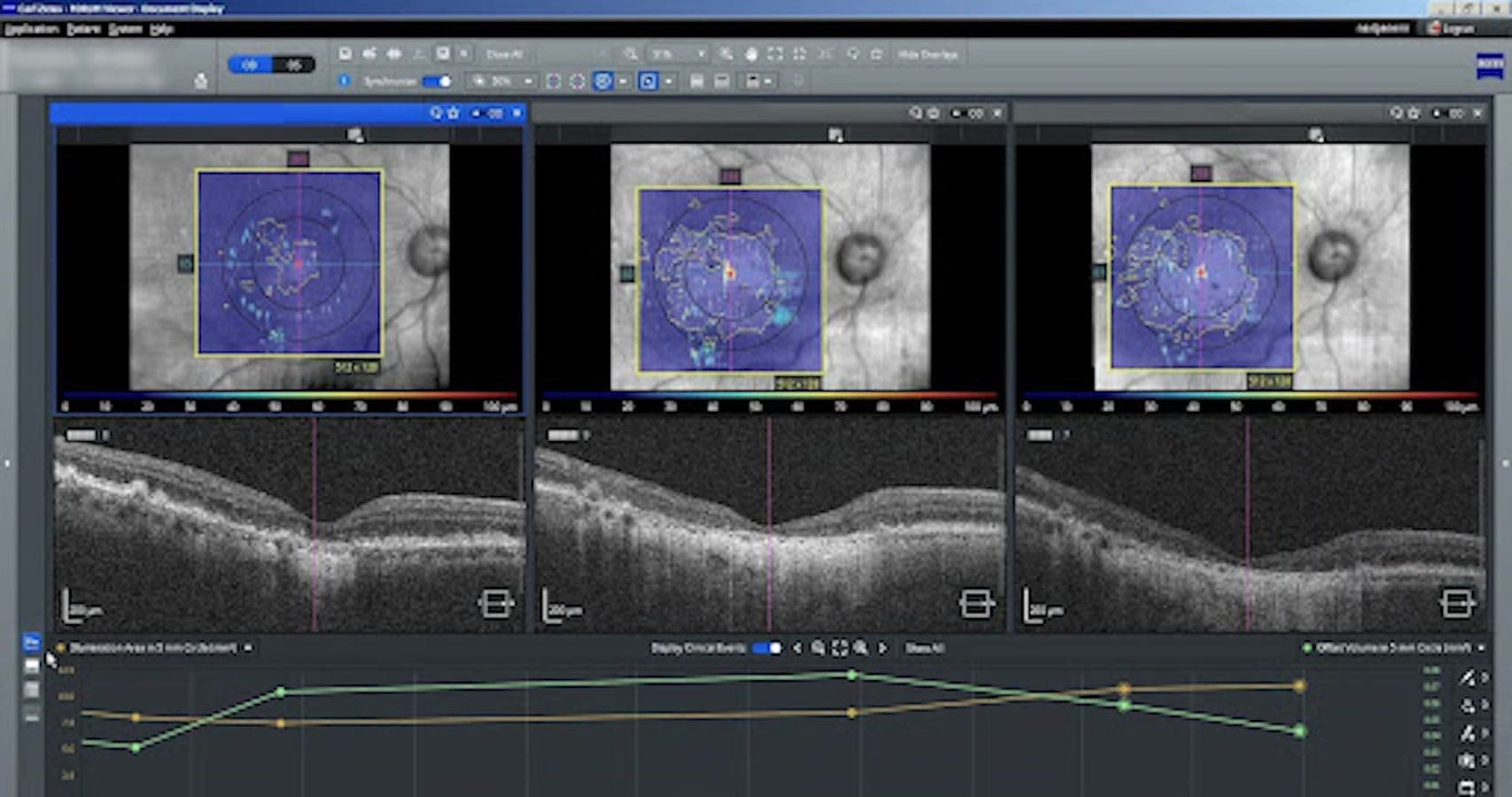Click export icon above first fundus image
The height and width of the screenshot is (797, 1512).
click(355, 135)
